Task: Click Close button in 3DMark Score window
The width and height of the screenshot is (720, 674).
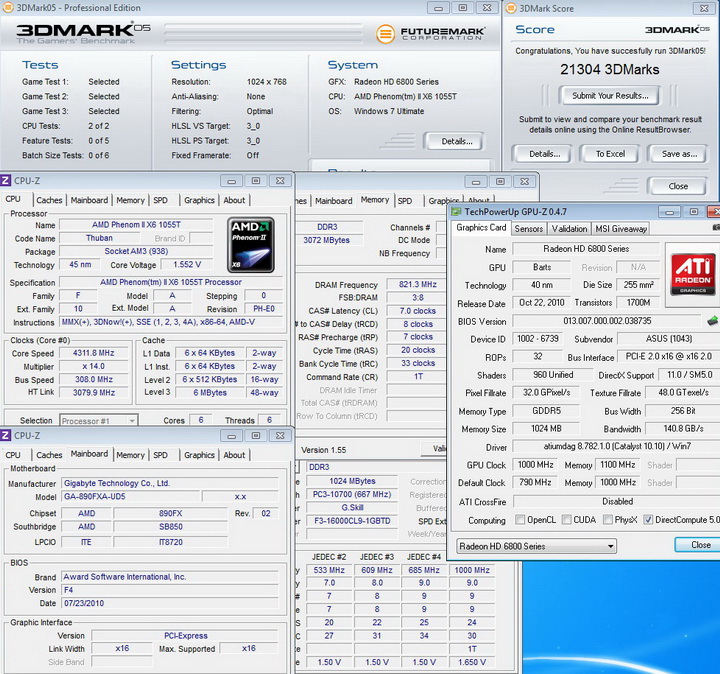Action: 678,186
